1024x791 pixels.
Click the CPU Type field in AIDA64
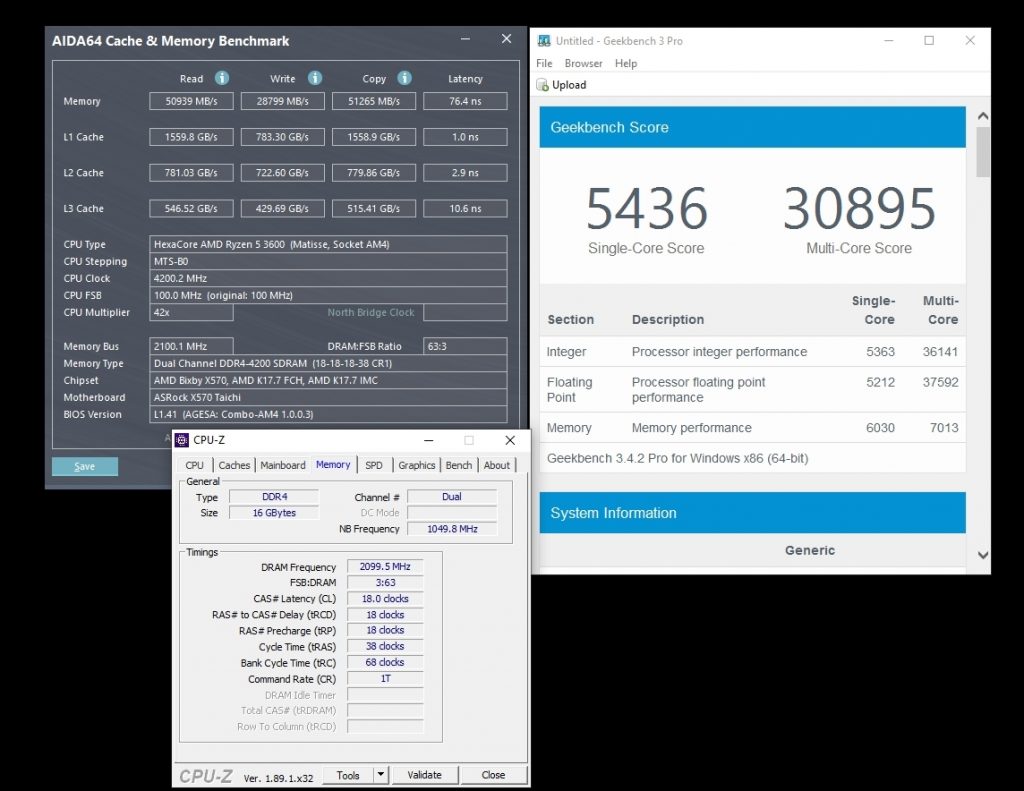pos(328,244)
